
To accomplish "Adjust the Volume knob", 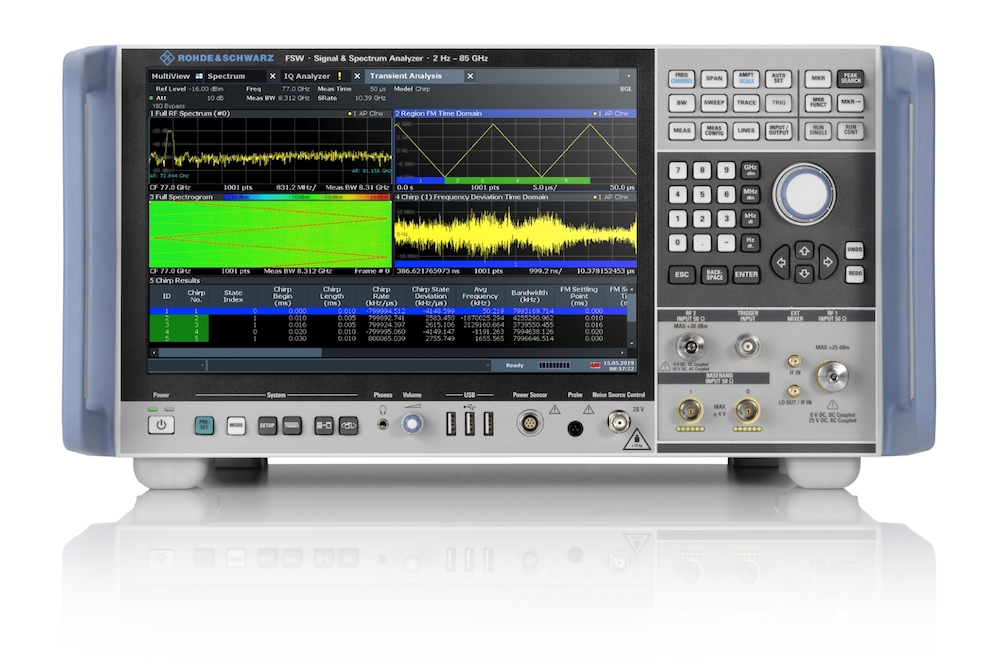I will click(412, 424).
